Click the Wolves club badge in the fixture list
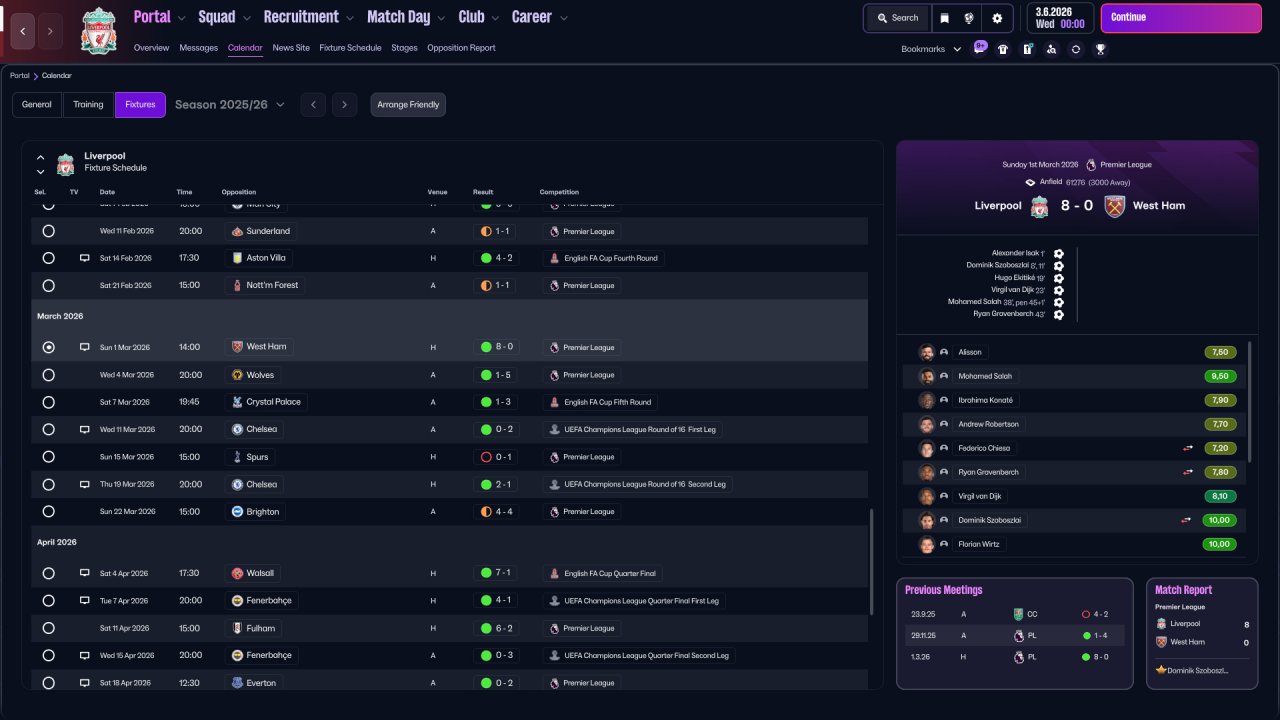This screenshot has height=720, width=1280. click(237, 375)
